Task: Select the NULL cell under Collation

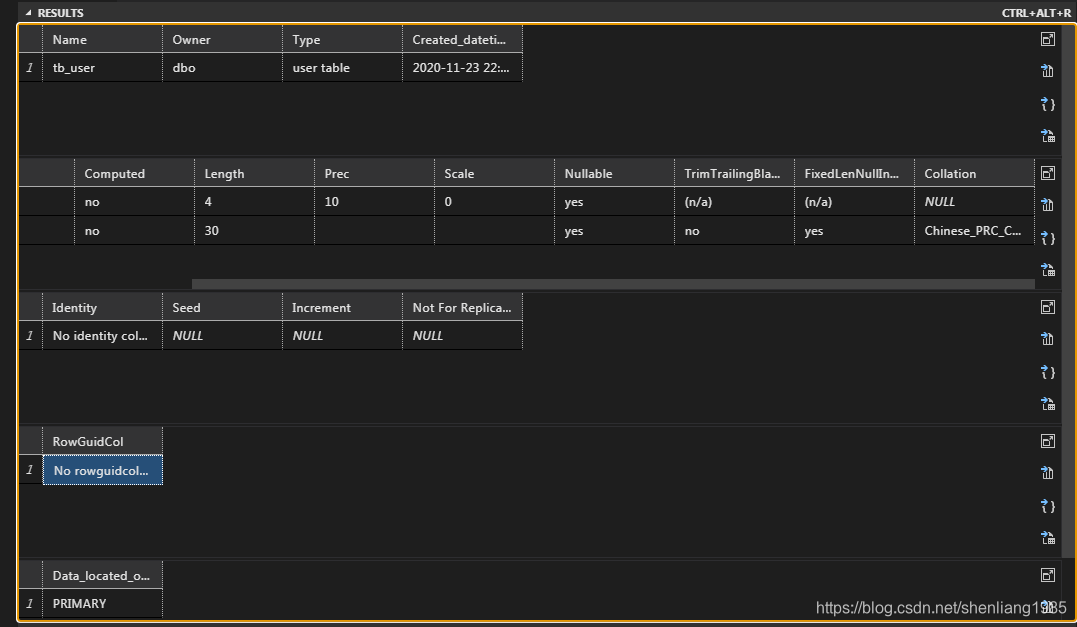Action: pos(974,201)
